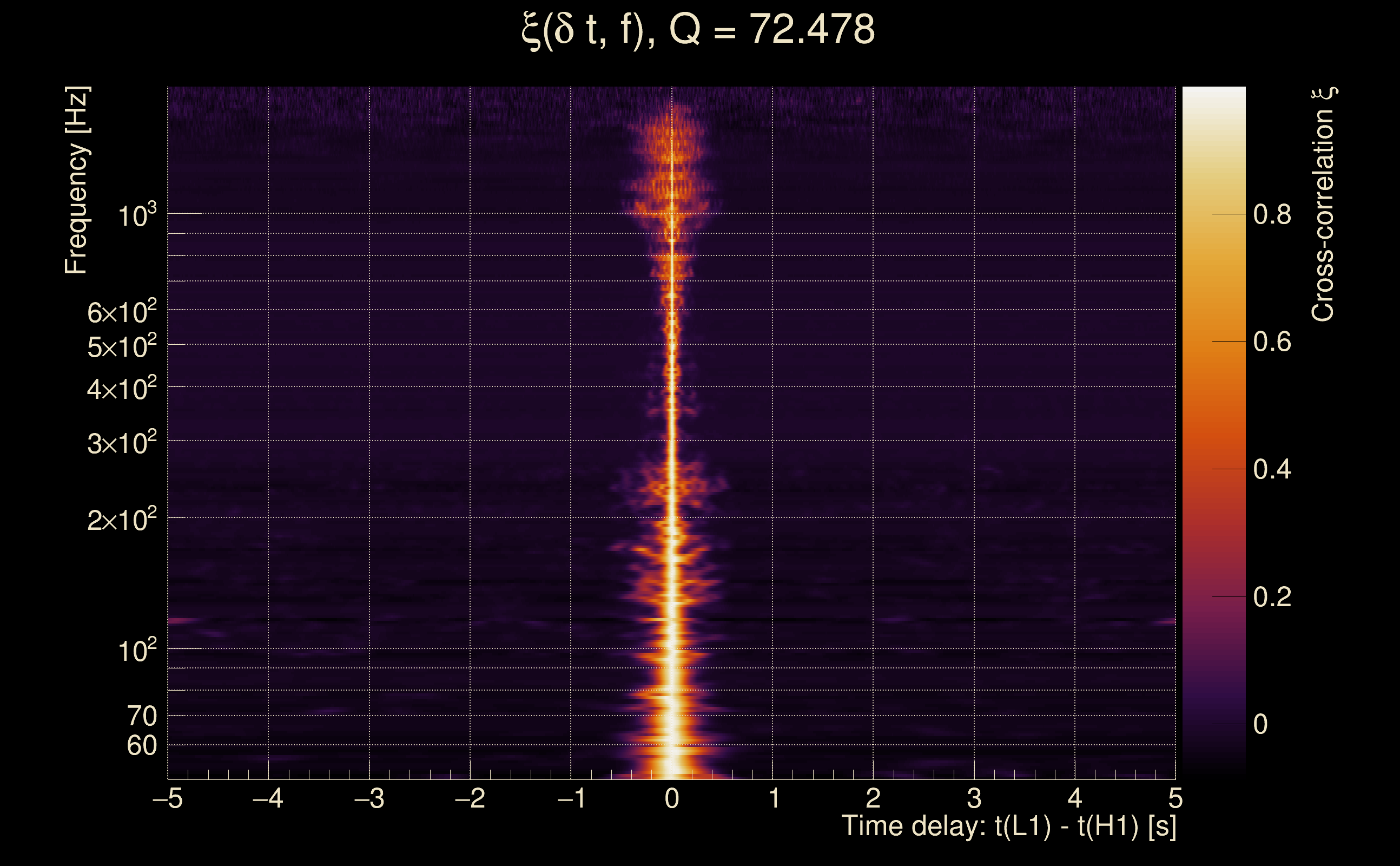
Task: Click the 3×10² frequency tick label
Action: point(122,443)
